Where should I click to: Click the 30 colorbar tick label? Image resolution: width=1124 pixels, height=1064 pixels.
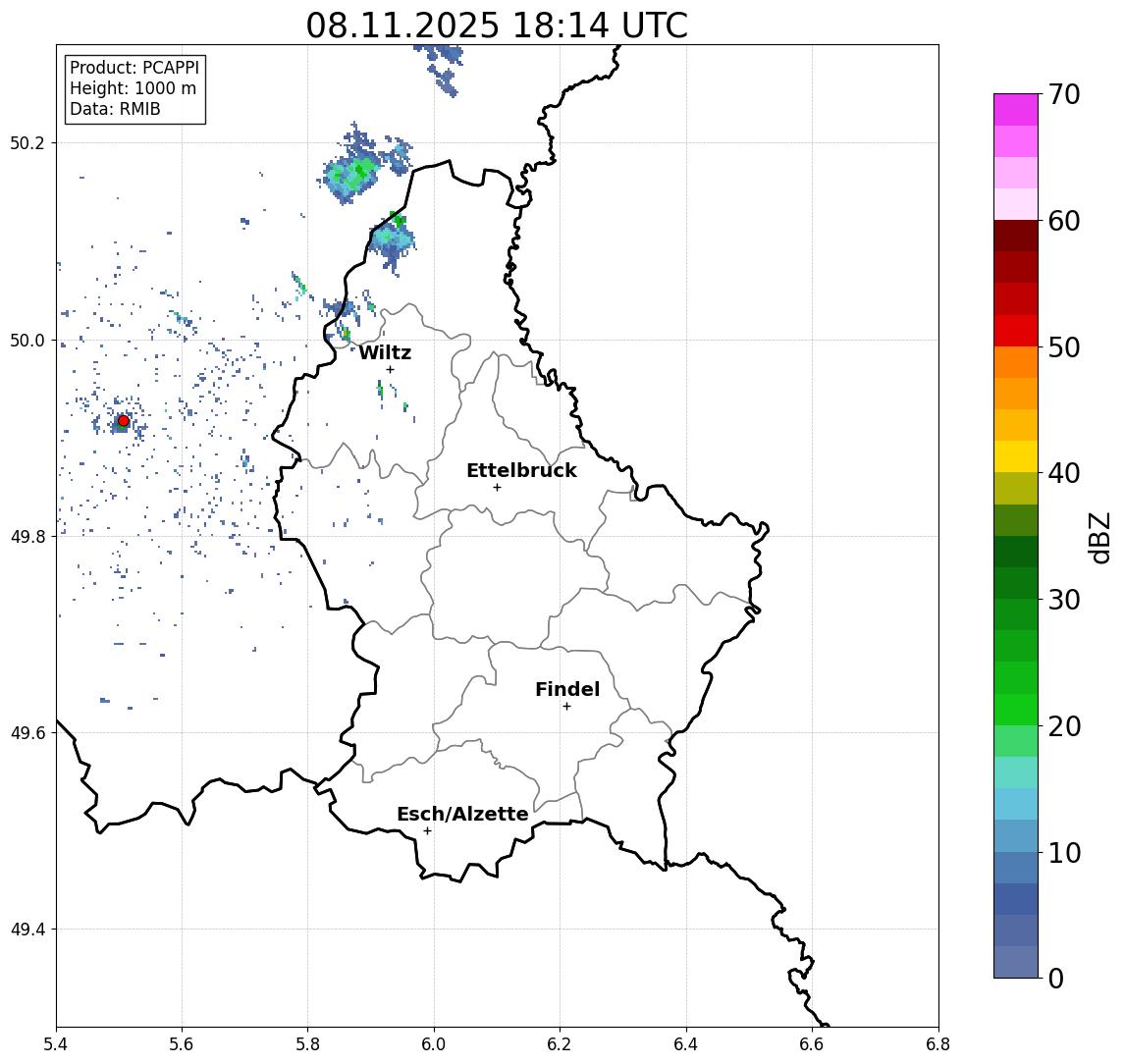pyautogui.click(x=1064, y=600)
